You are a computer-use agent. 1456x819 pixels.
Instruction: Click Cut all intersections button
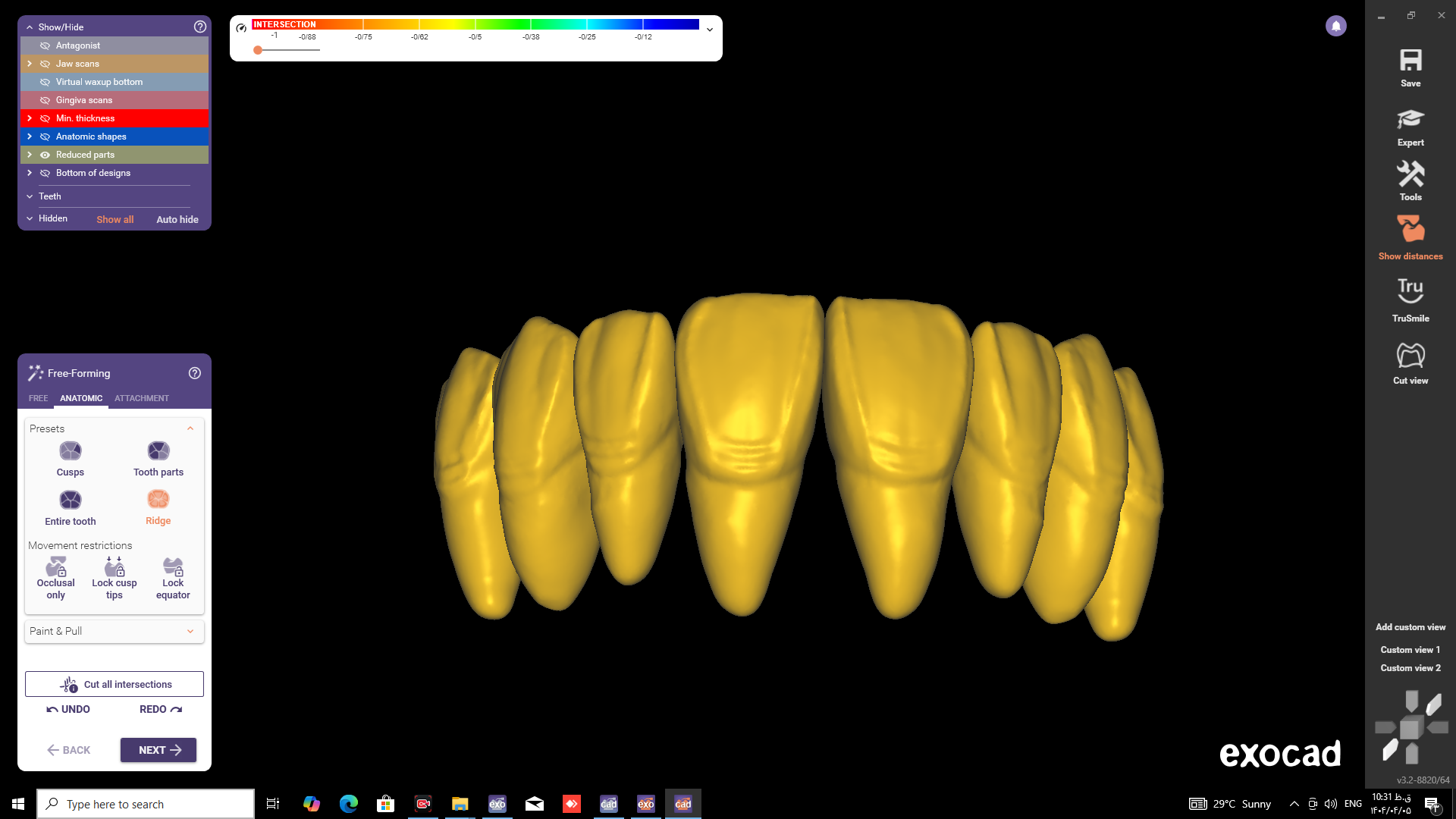(x=115, y=684)
